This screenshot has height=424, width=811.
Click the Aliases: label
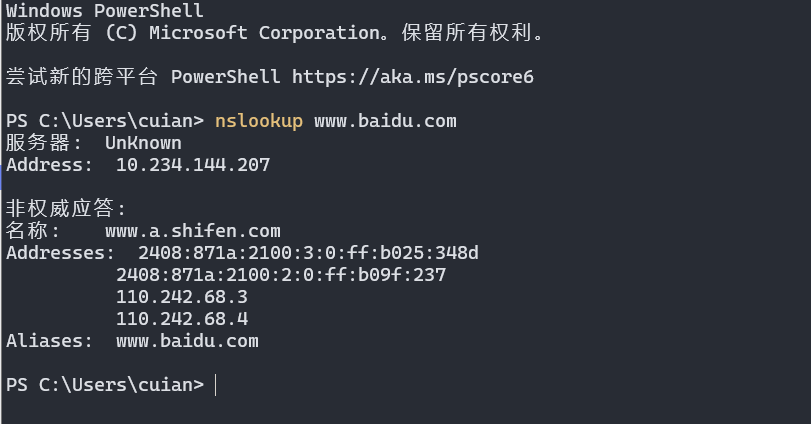click(x=49, y=341)
